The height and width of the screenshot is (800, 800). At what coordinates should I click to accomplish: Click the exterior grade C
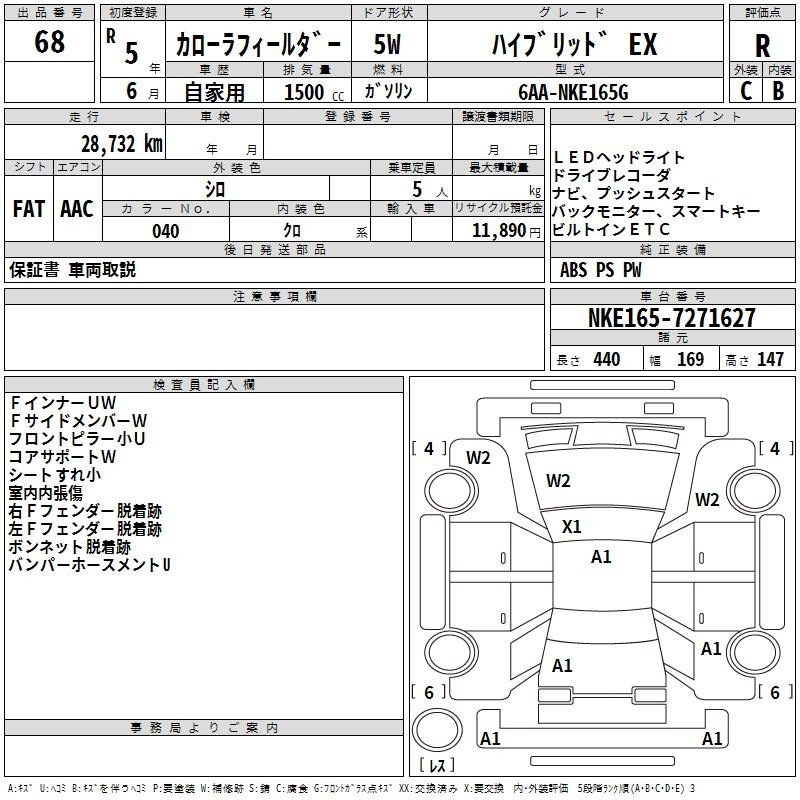click(745, 90)
